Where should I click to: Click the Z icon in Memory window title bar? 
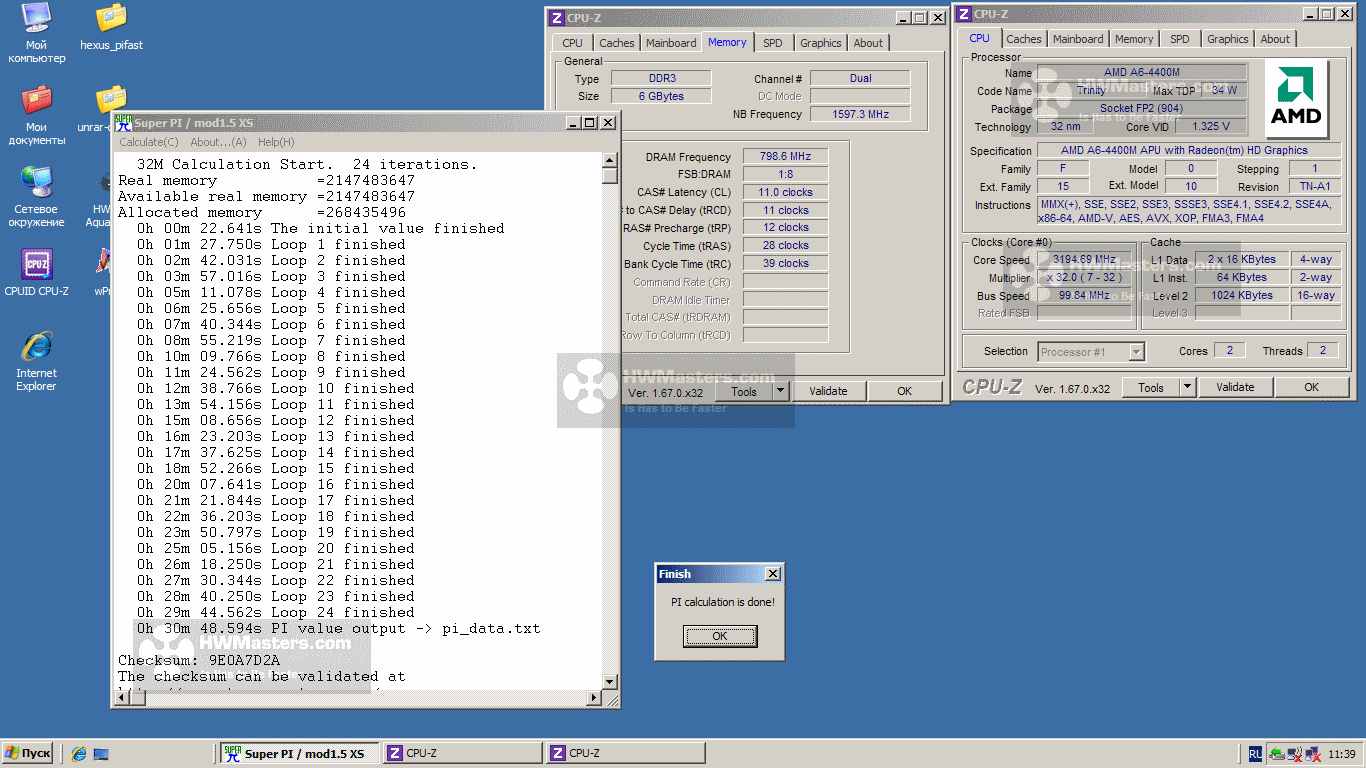coord(557,17)
